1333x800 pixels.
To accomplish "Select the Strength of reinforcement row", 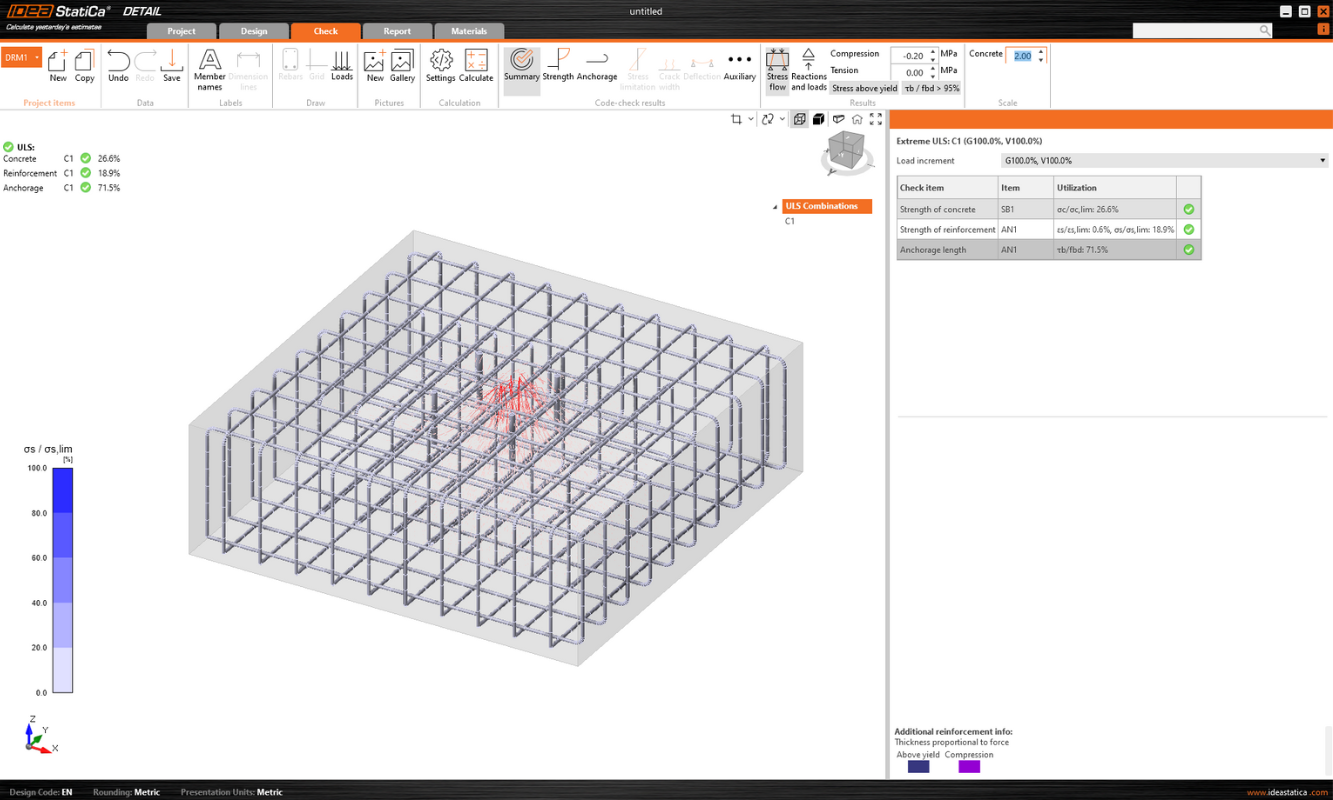I will coord(1049,229).
